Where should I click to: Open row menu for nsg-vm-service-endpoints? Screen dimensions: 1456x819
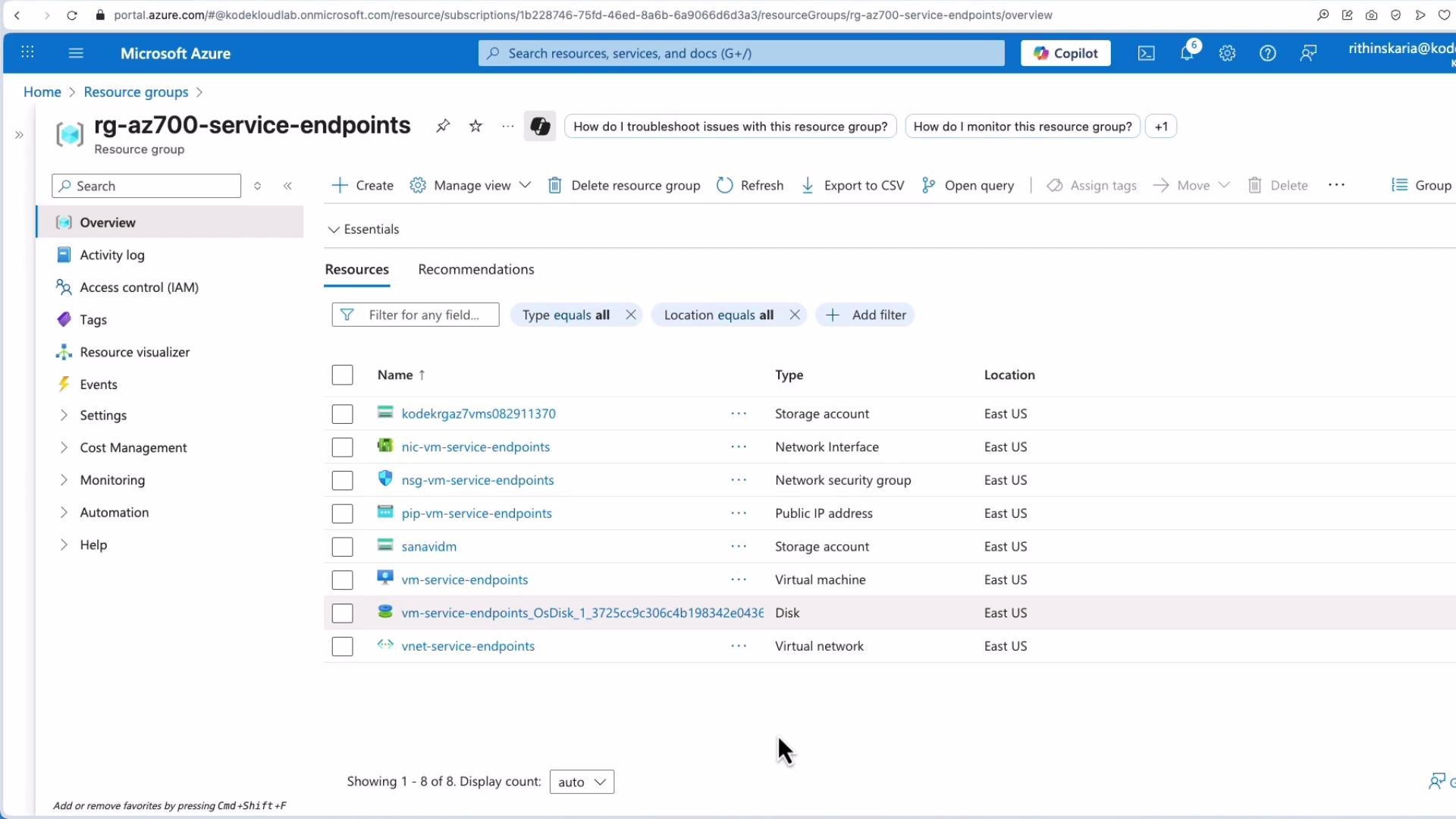pos(739,480)
